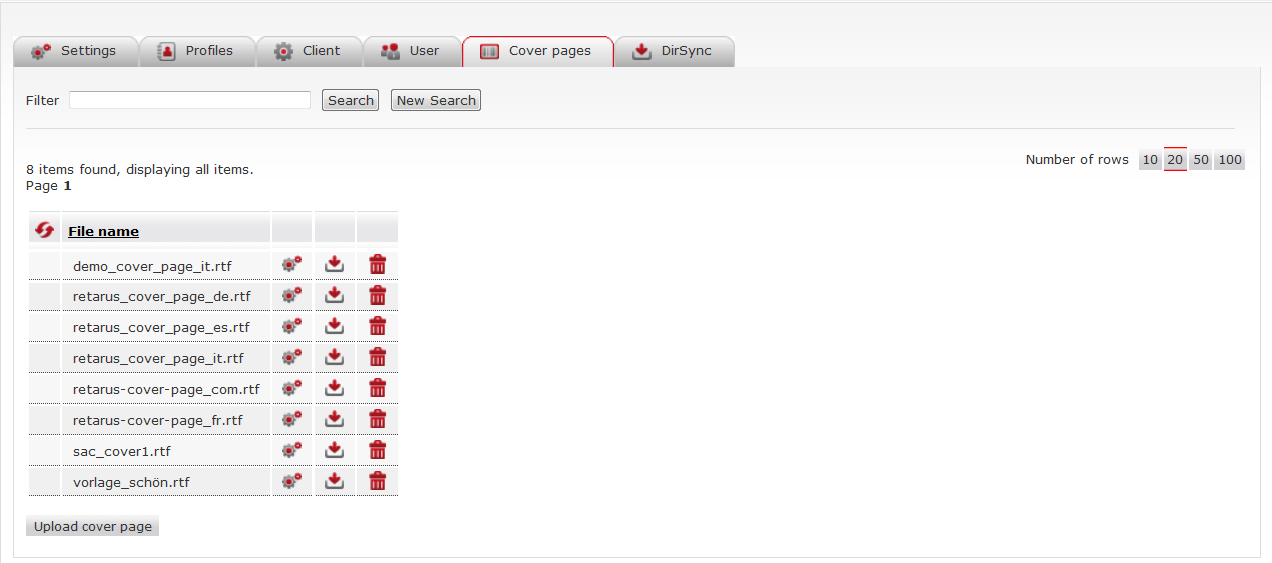The image size is (1272, 563).
Task: Download retarus-cover-page_com.rtf file
Action: [335, 389]
